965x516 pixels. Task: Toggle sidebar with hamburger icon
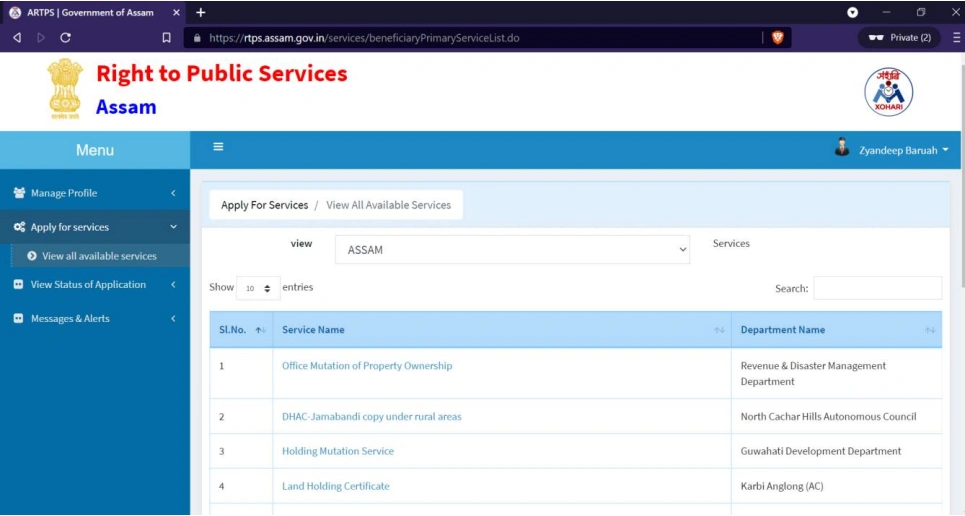218,147
